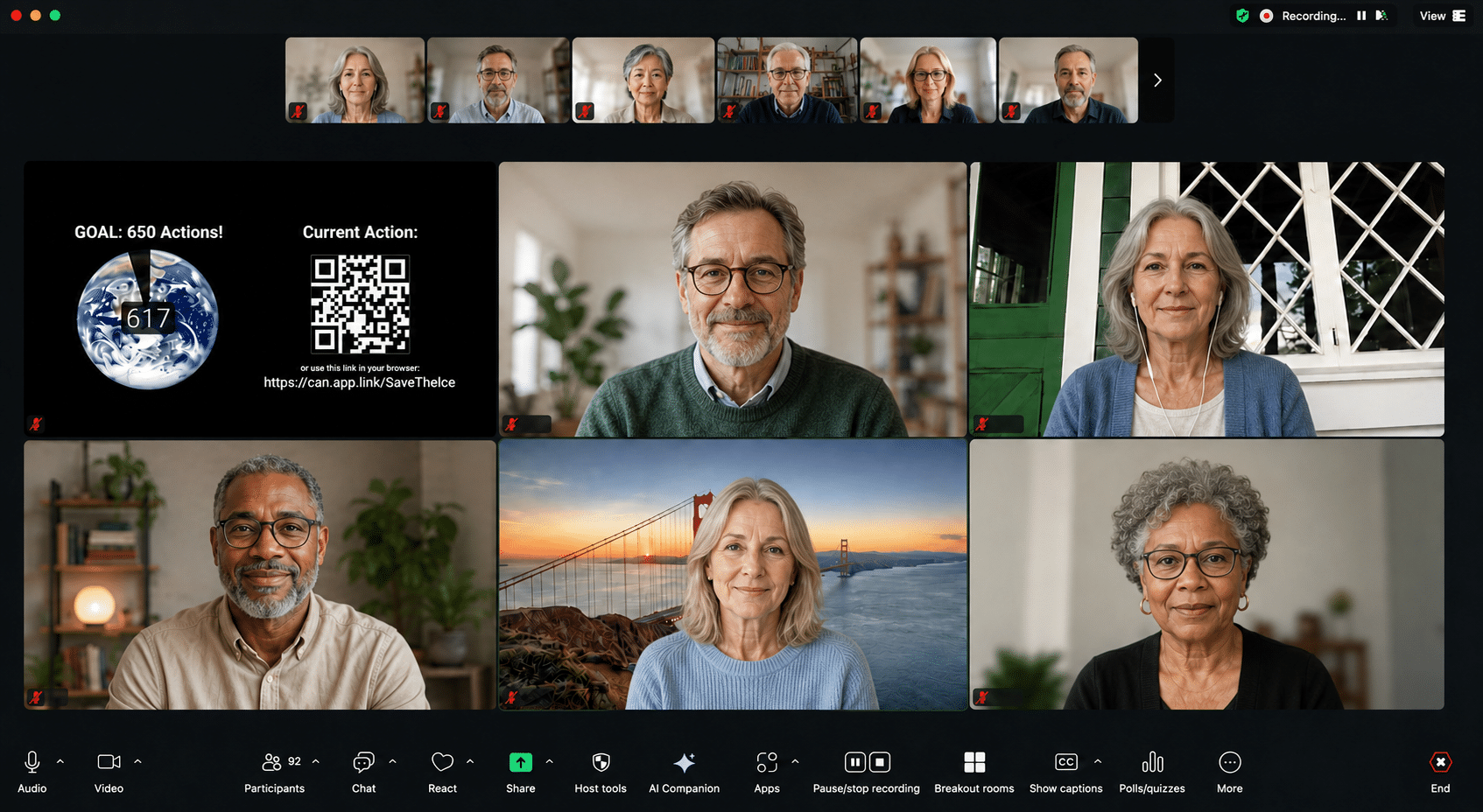Expand the share options chevron next to Share
The image size is (1483, 812).
pyautogui.click(x=549, y=761)
